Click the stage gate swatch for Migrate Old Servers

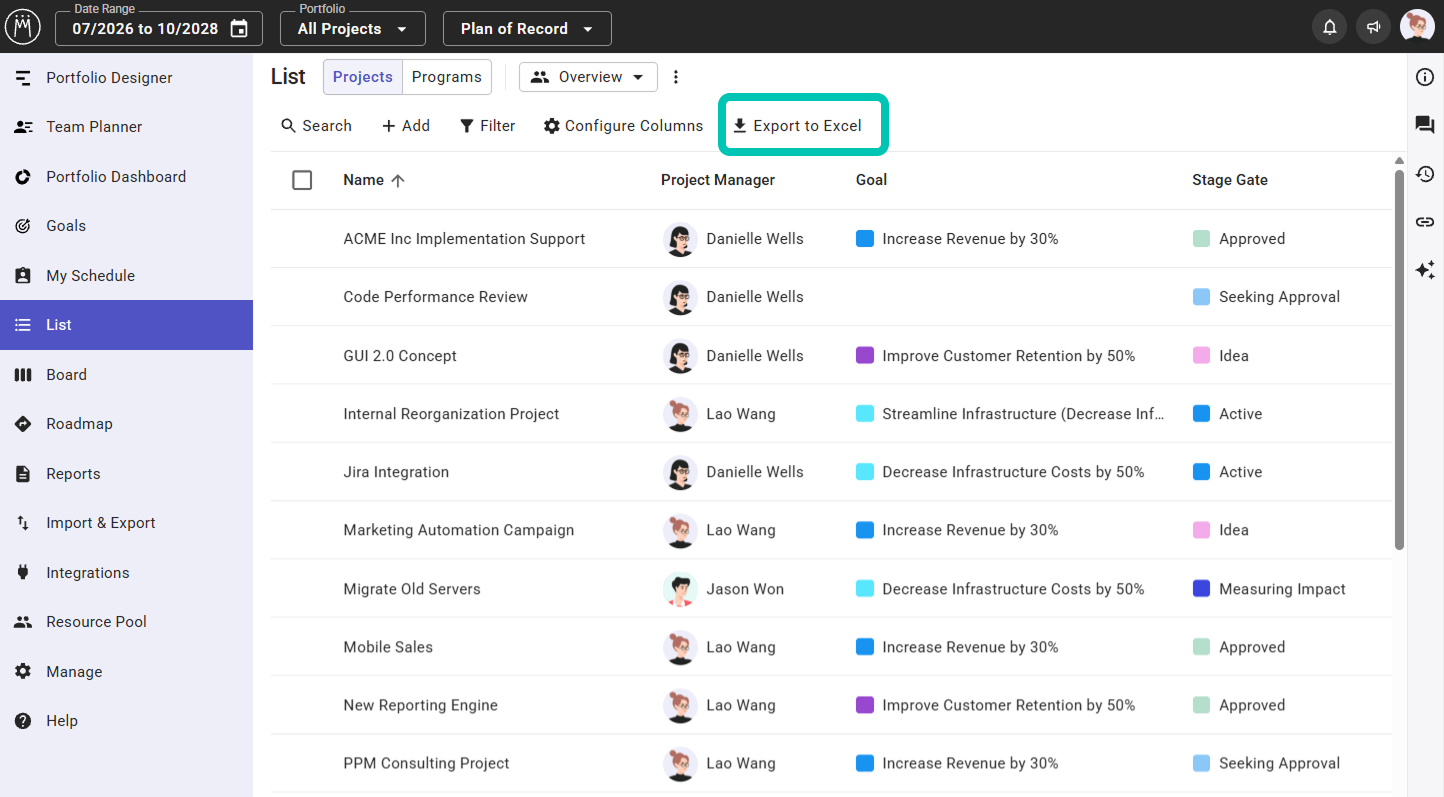coord(1201,589)
